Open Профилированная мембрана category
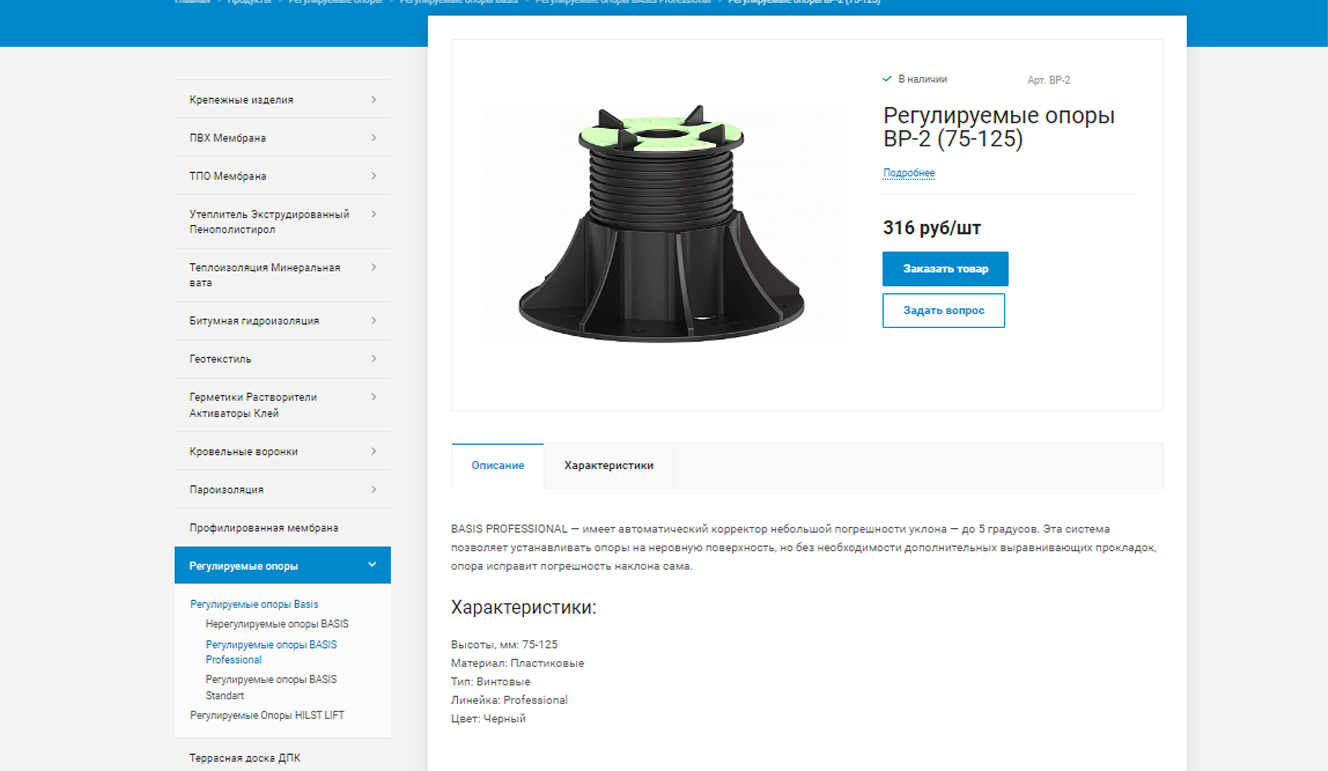 pyautogui.click(x=264, y=528)
